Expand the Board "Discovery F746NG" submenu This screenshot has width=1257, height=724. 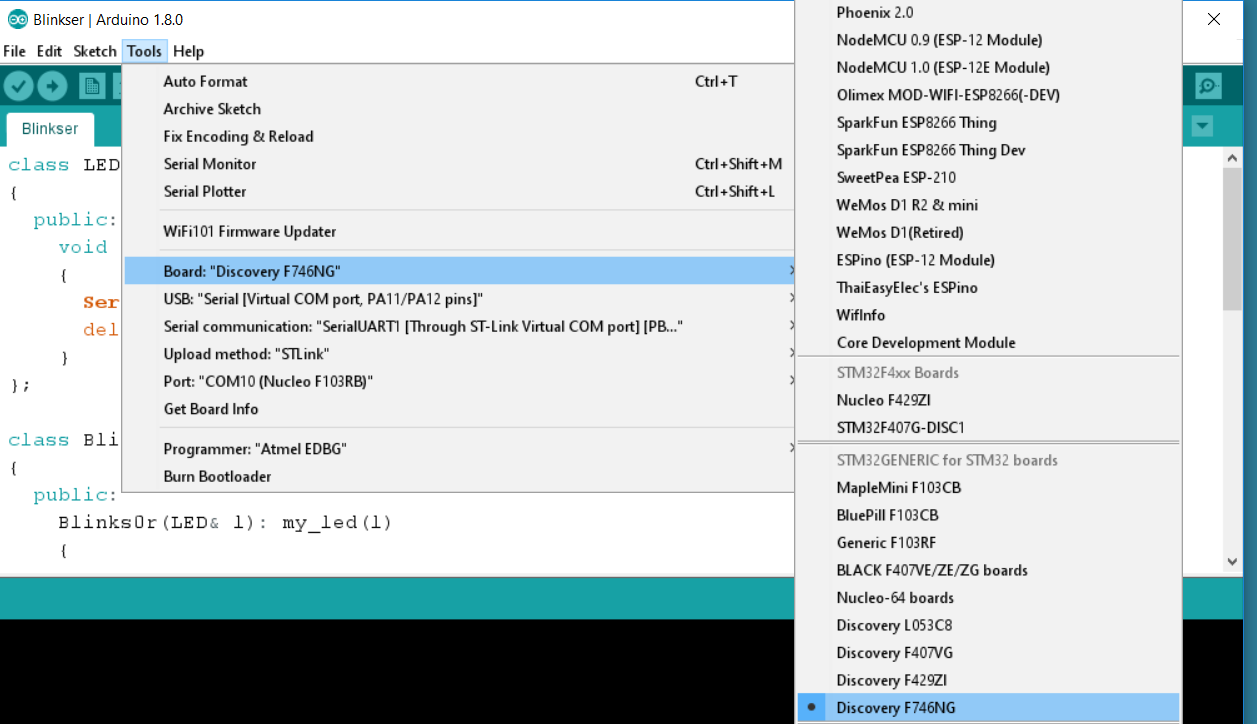click(x=459, y=271)
